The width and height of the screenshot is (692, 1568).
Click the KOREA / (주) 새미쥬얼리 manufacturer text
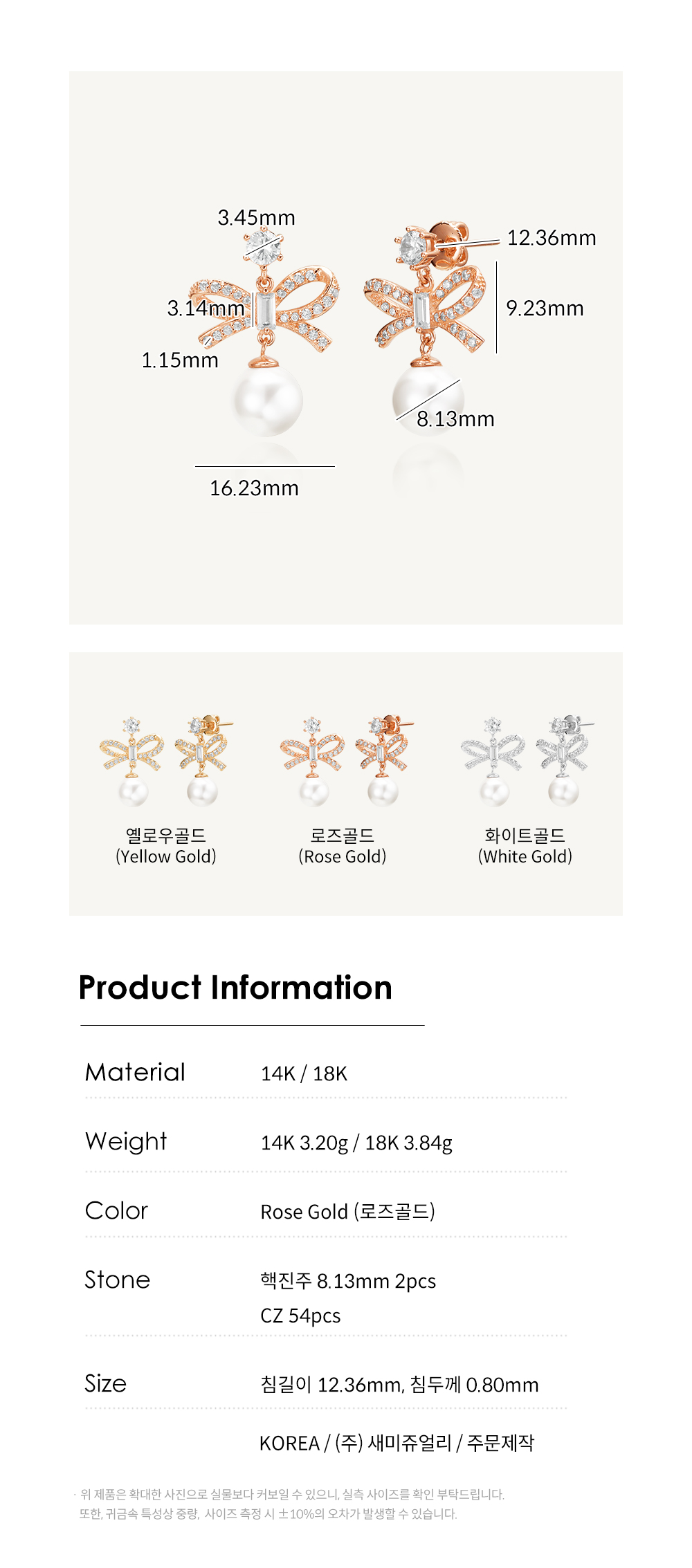[355, 1443]
